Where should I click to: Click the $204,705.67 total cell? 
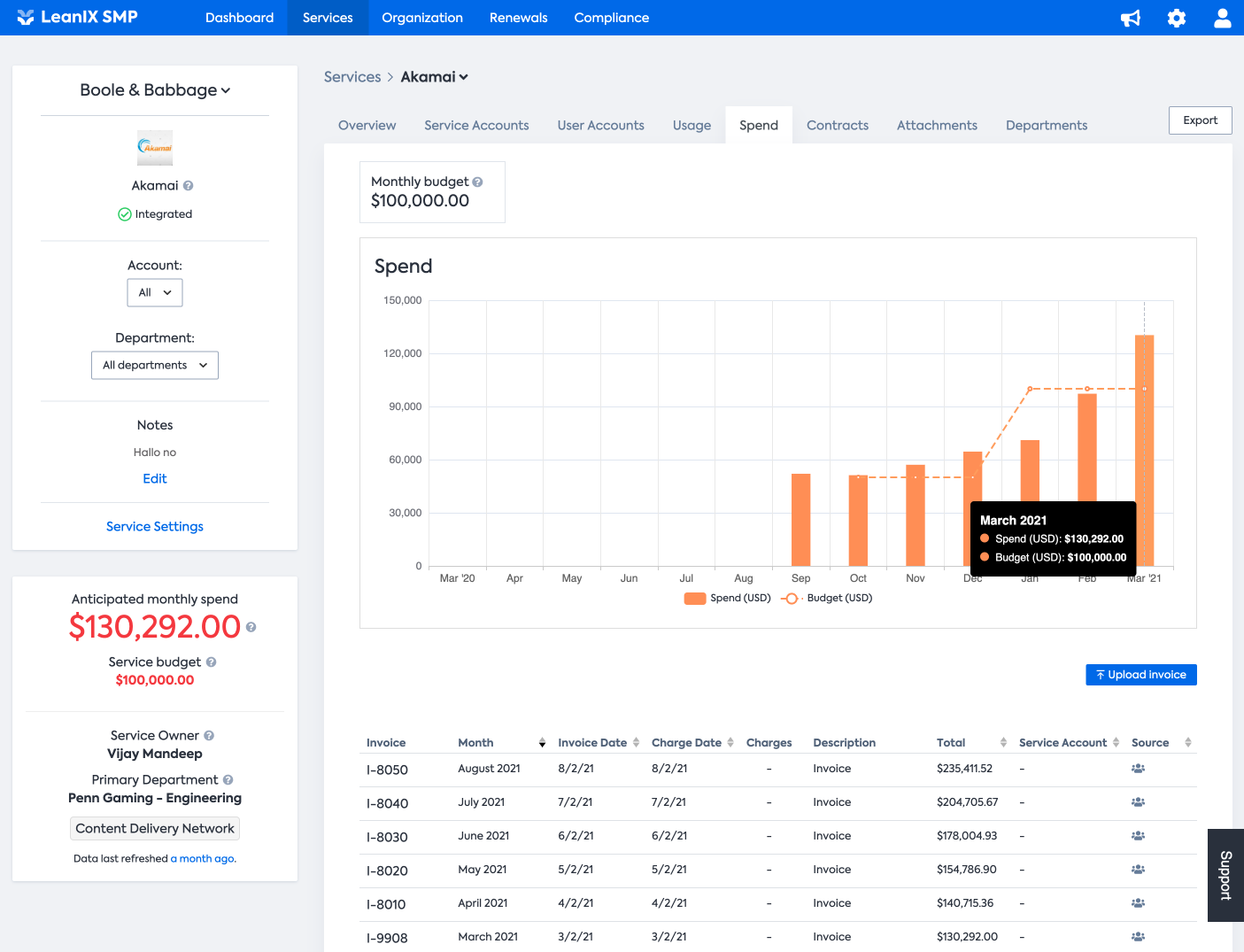coord(967,802)
